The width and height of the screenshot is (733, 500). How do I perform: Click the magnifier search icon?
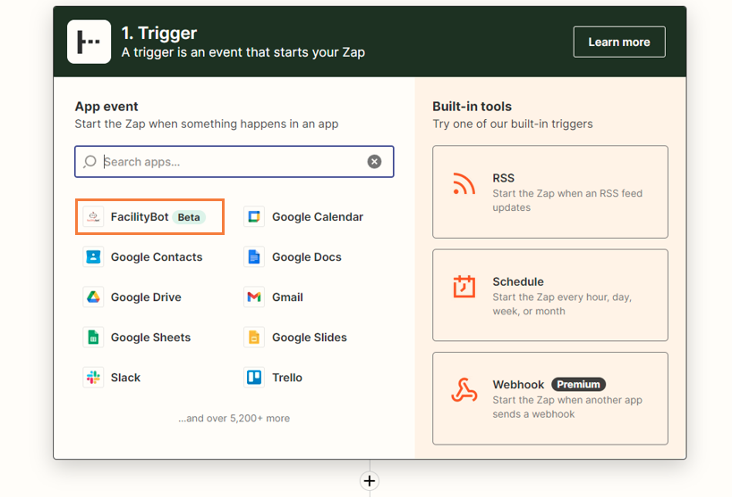[90, 162]
